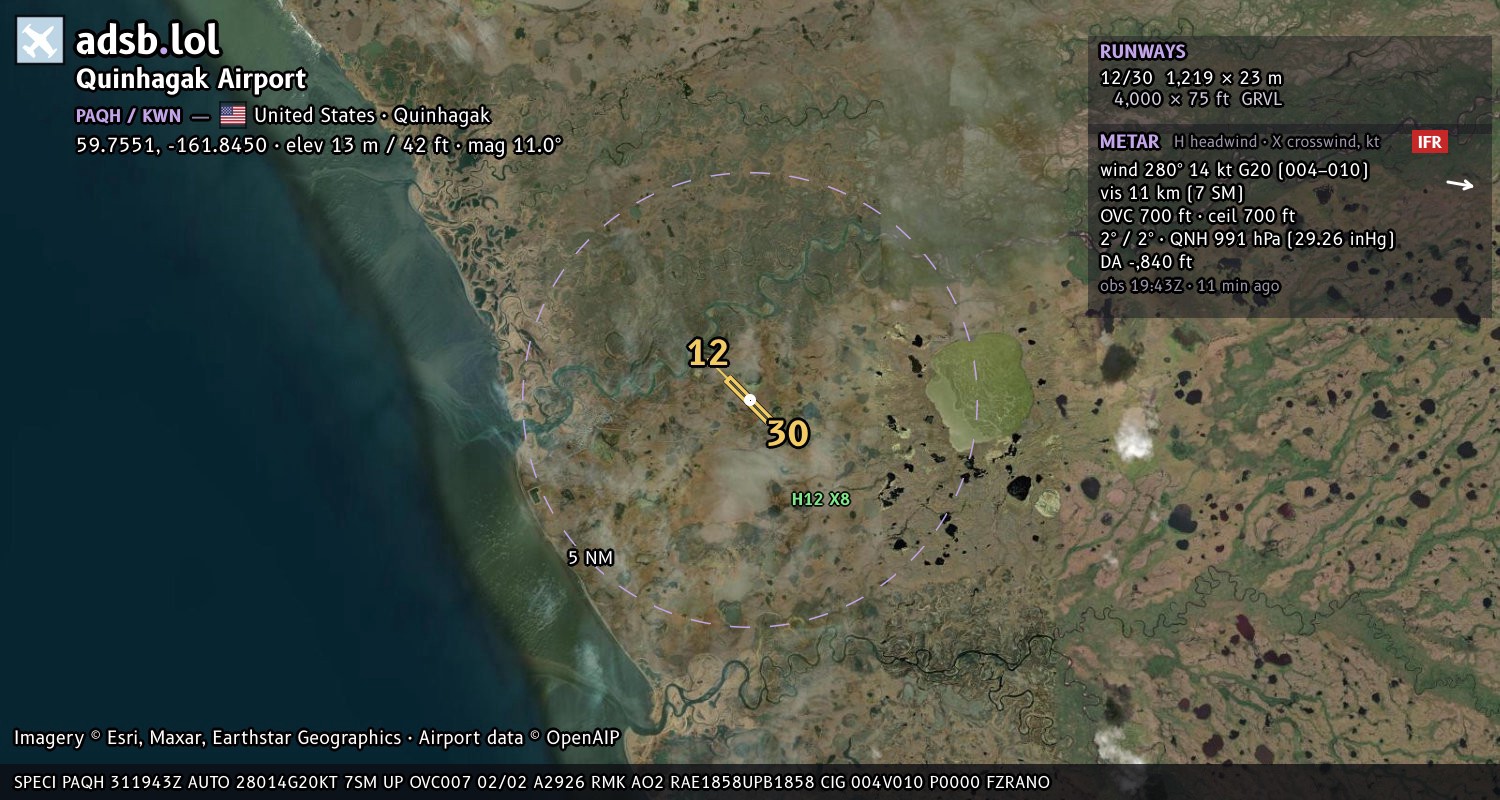Click the Imagery Esri attribution text
This screenshot has width=1500, height=800.
pyautogui.click(x=317, y=738)
